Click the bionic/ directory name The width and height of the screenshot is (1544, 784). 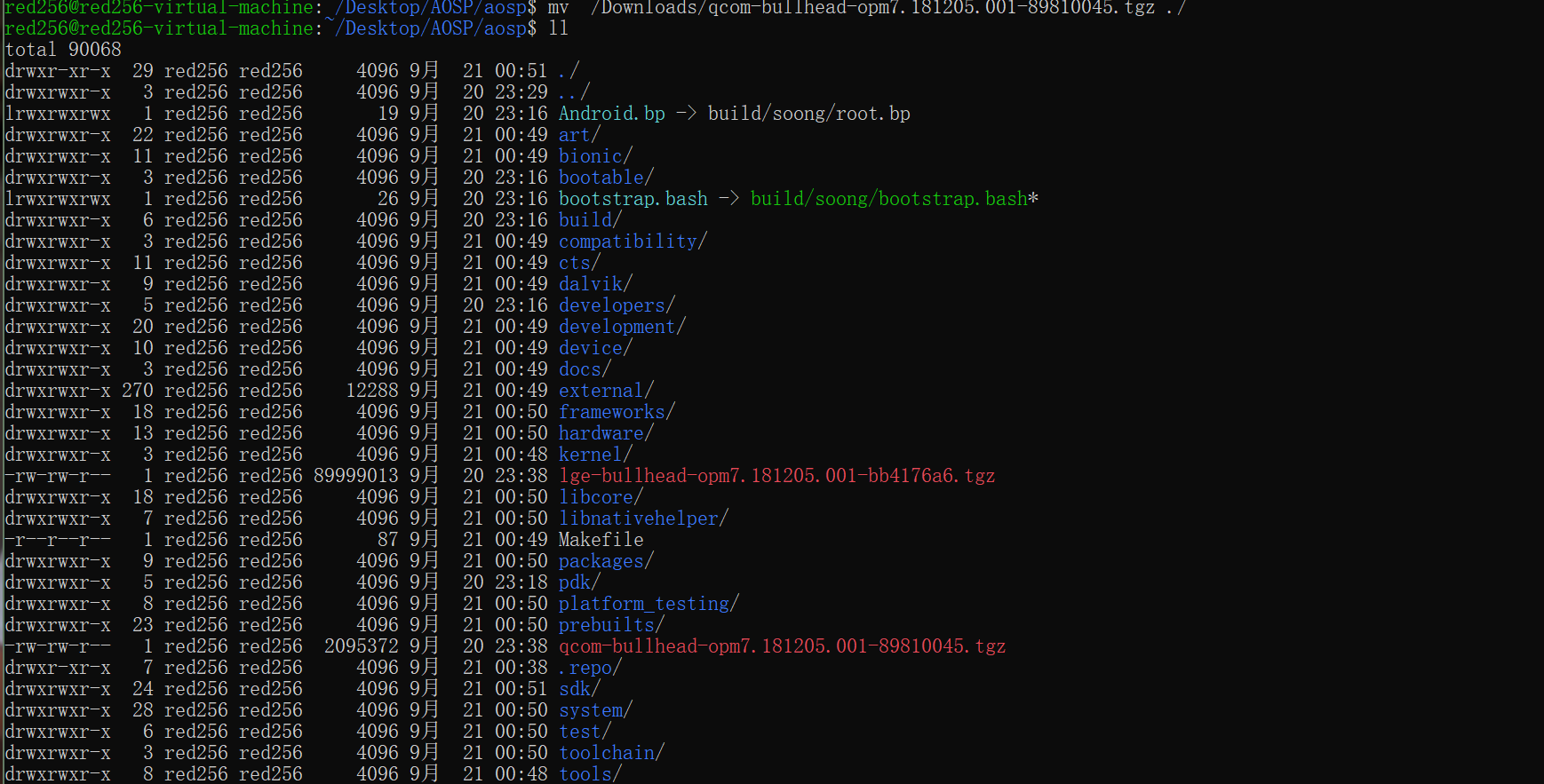click(x=595, y=156)
